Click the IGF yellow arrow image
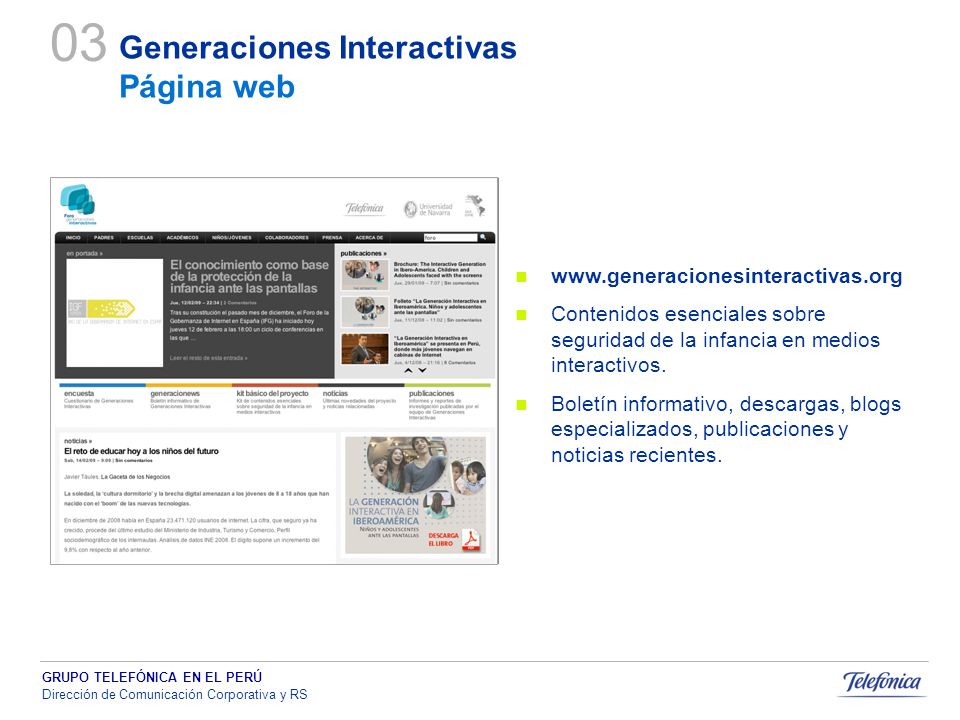The height and width of the screenshot is (720, 960). tap(114, 313)
